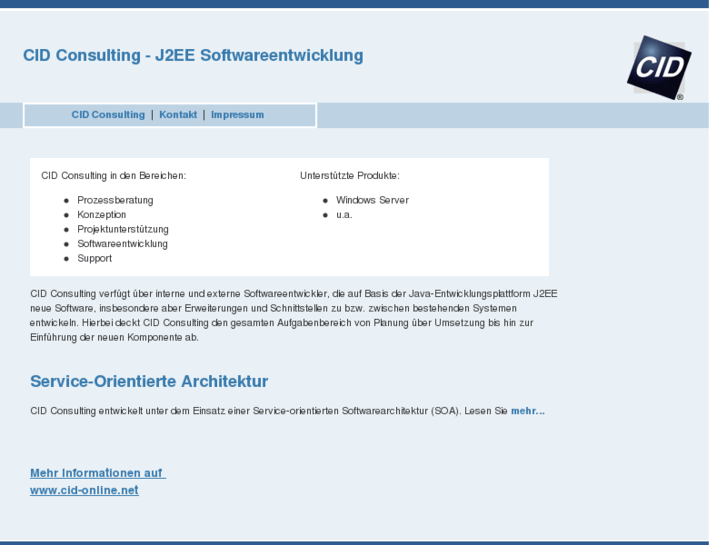
Task: Go to the Kontakt page
Action: click(x=178, y=115)
